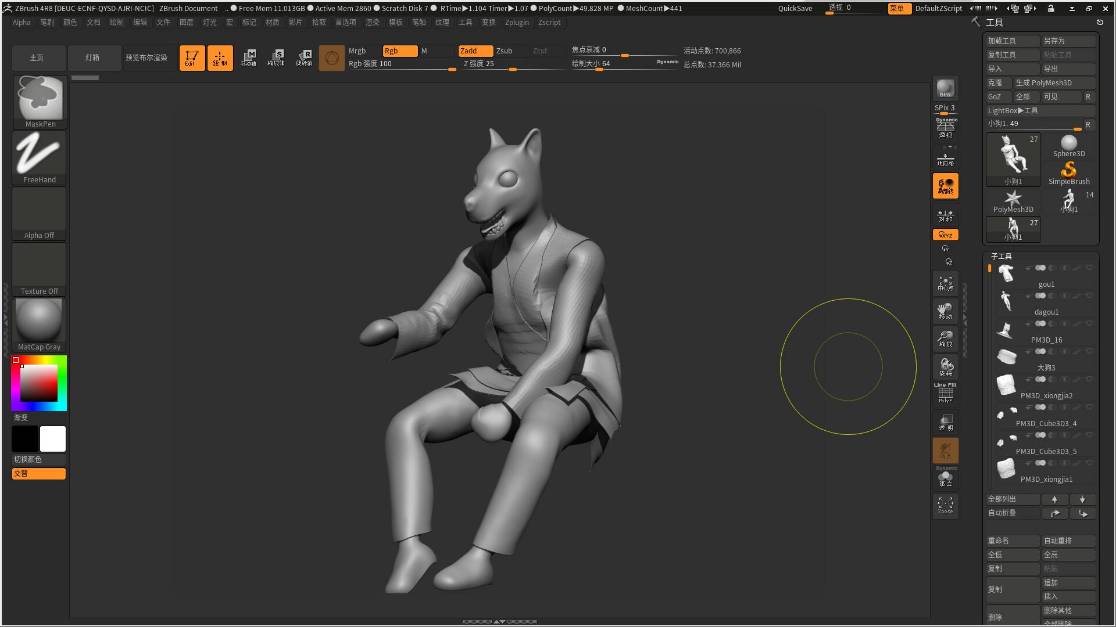Toggle Zsub sculpt mode
Viewport: 1116px width, 627px height.
click(505, 51)
